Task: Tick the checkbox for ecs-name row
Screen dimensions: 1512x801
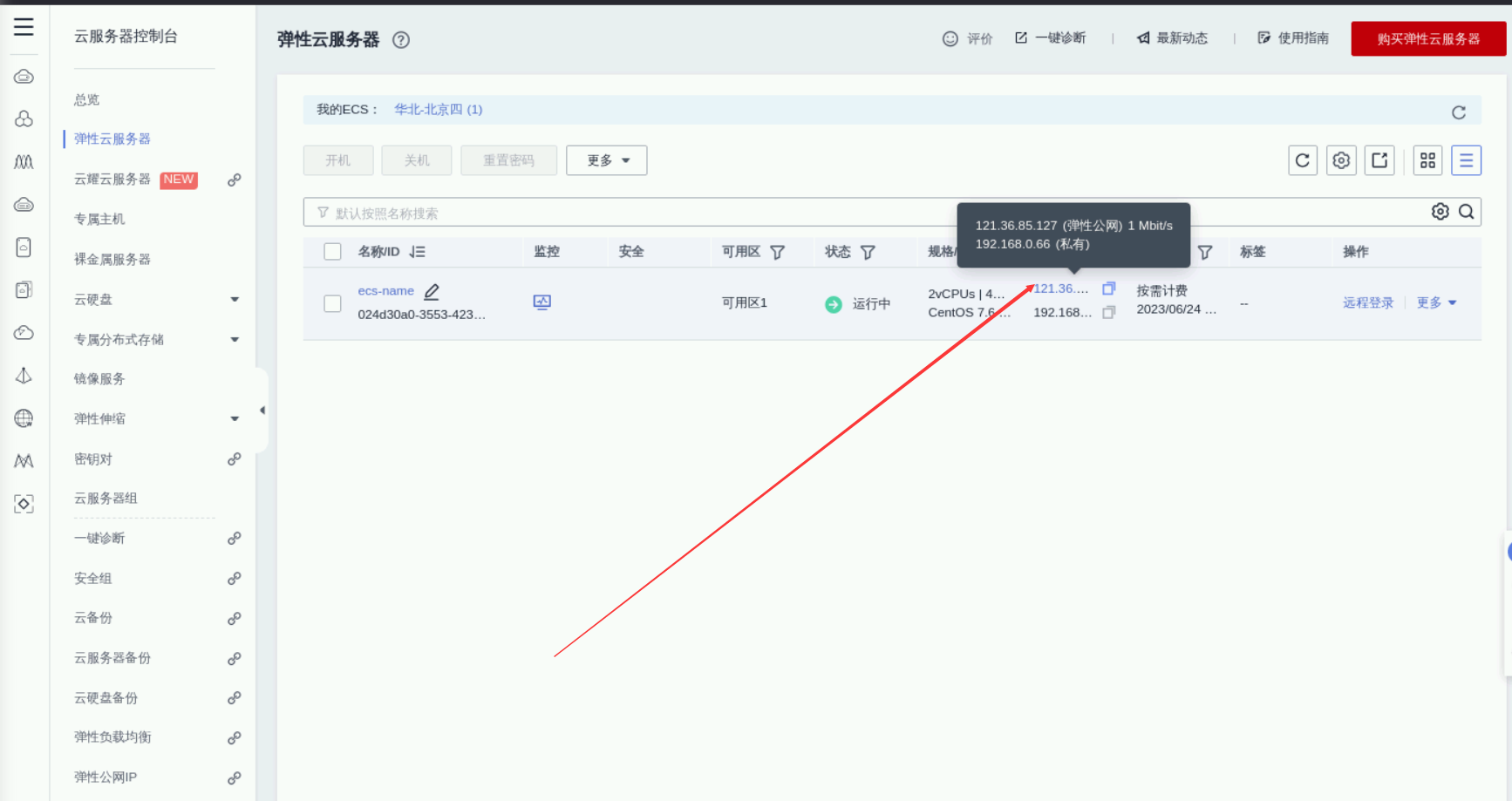Action: coord(332,303)
